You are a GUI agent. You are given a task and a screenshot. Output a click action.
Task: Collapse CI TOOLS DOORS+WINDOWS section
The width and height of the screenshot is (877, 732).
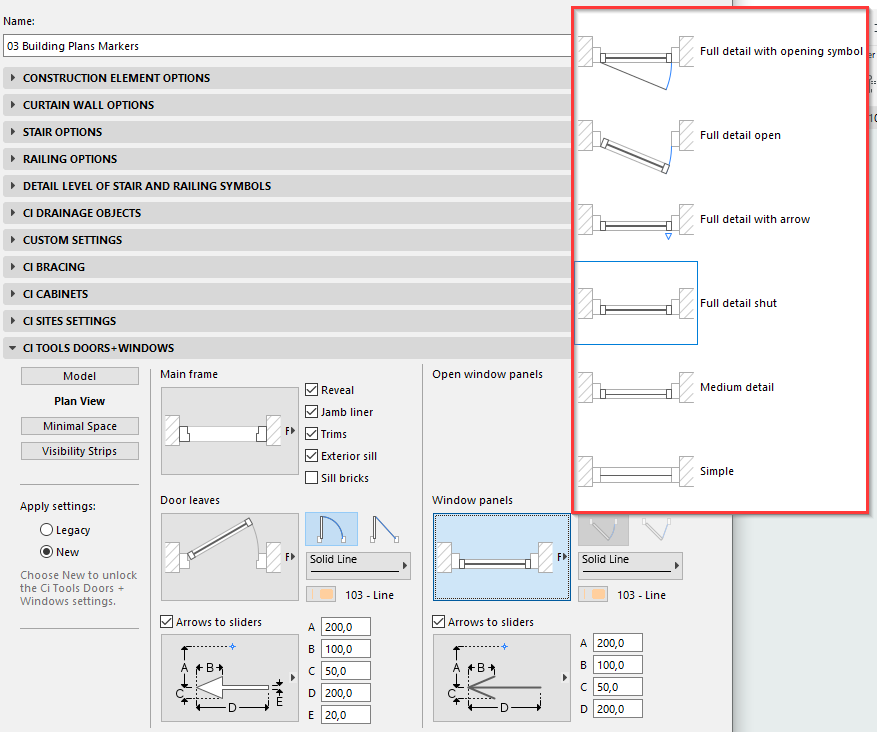(x=98, y=348)
